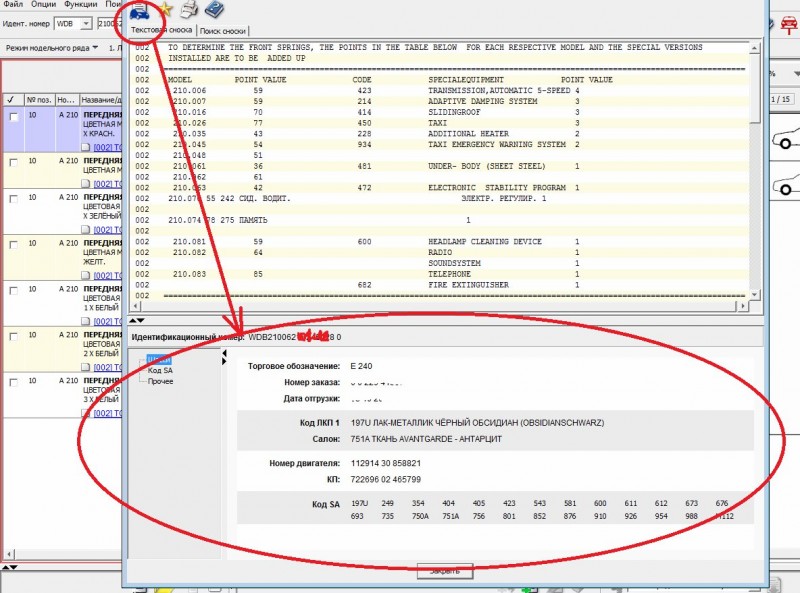Click the № поз. column header

[x=38, y=100]
